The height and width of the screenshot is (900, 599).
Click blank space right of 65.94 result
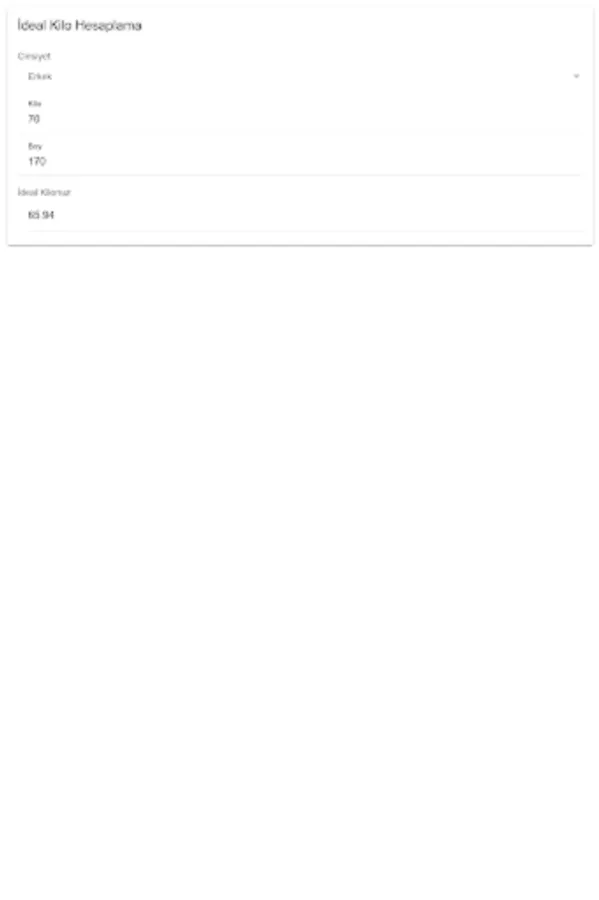click(x=318, y=215)
